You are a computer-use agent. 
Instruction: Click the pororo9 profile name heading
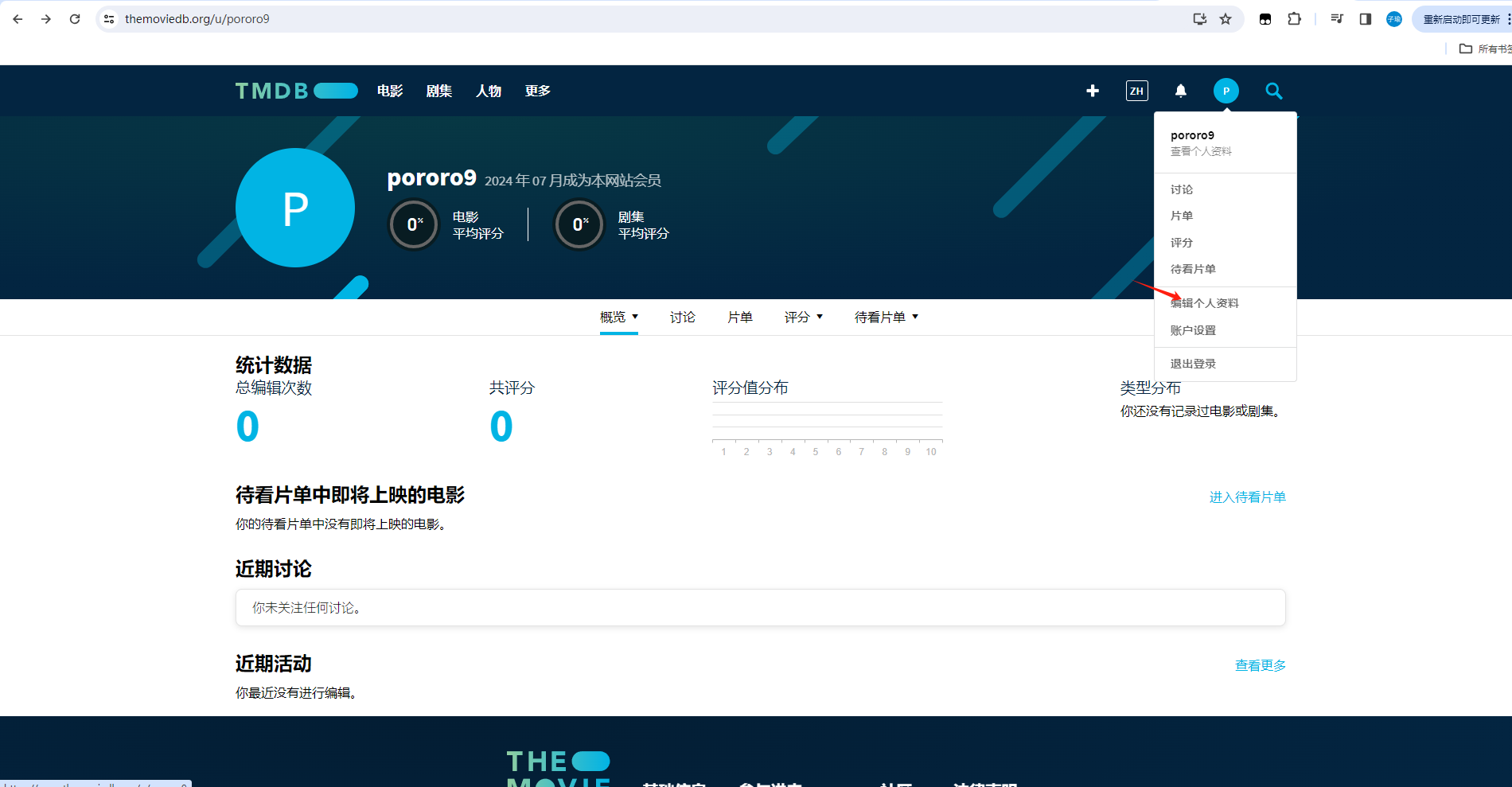[432, 177]
